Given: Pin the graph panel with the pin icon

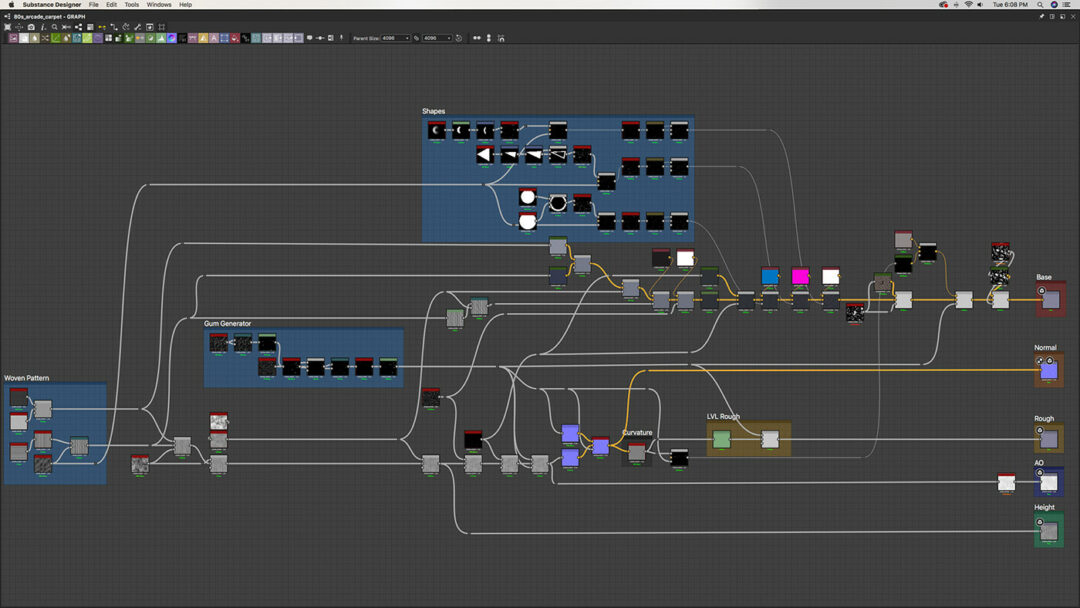Looking at the screenshot, I should [1041, 16].
